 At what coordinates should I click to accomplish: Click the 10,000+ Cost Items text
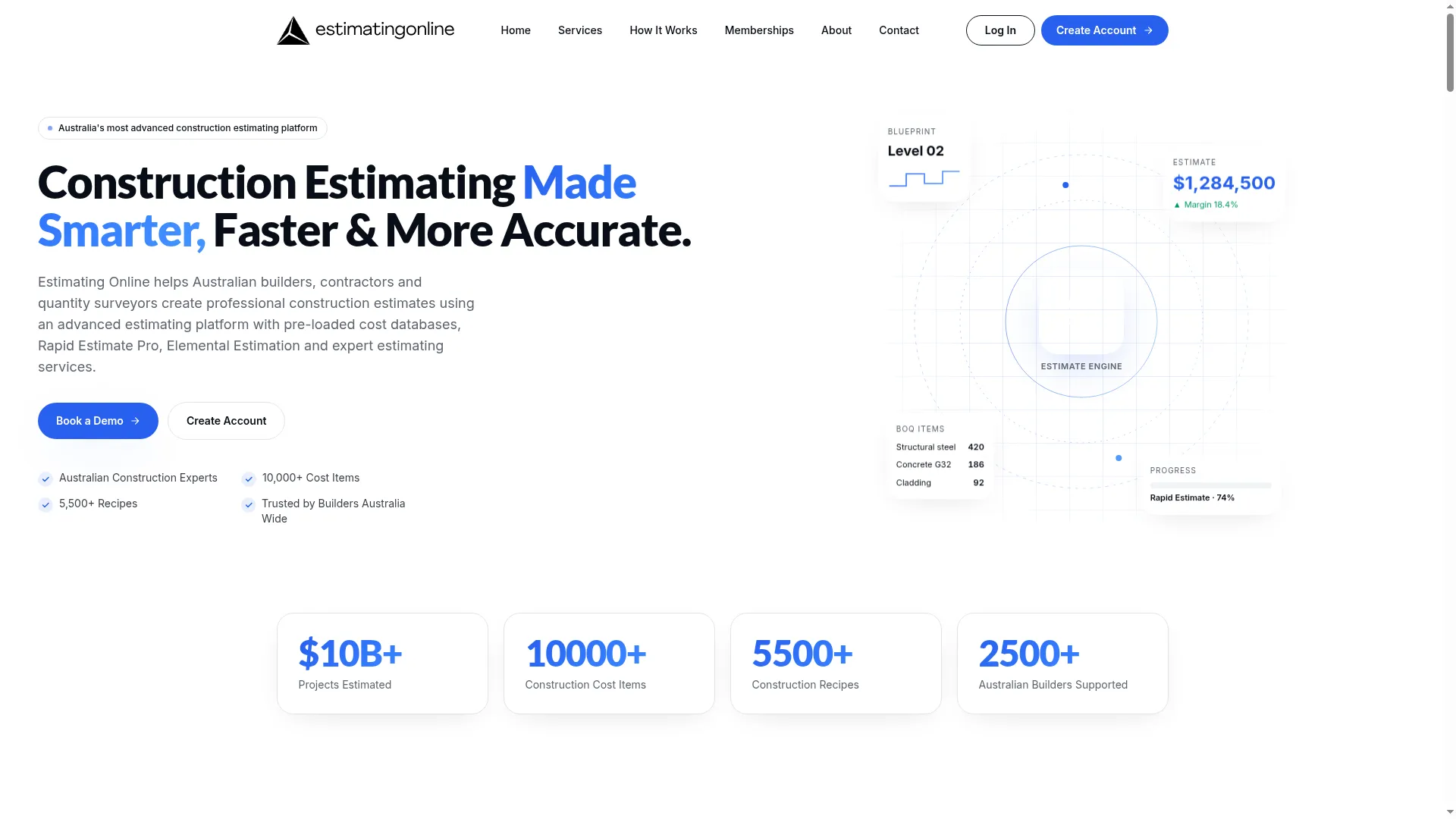311,478
